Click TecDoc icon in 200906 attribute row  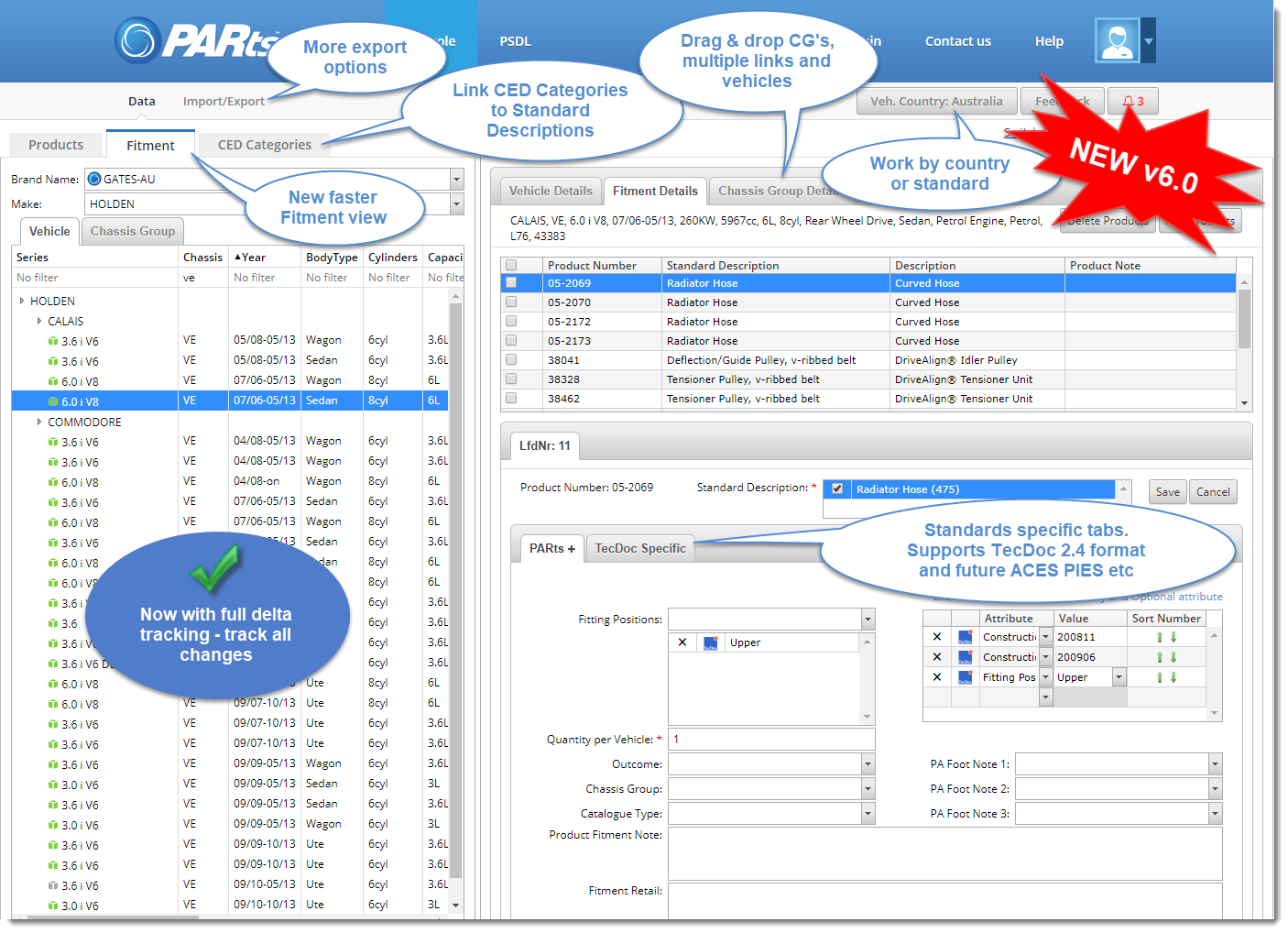pos(965,657)
